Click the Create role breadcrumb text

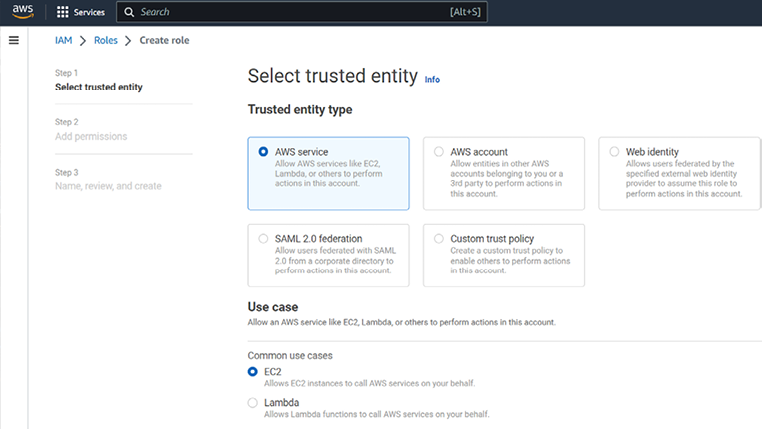click(164, 40)
